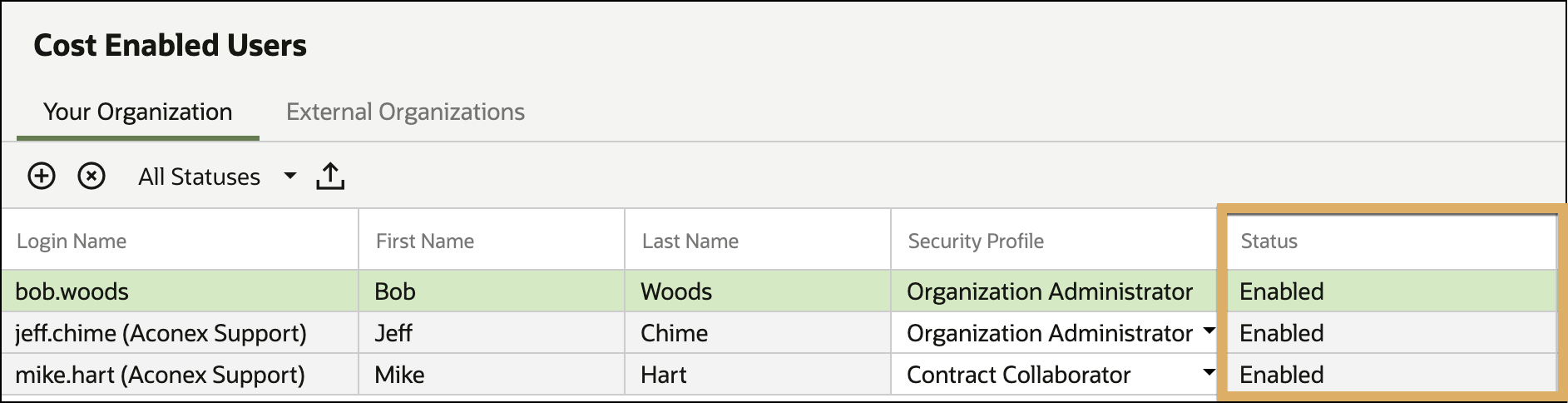Click the export upload arrow icon
Screen dimensions: 1568x403
click(330, 177)
